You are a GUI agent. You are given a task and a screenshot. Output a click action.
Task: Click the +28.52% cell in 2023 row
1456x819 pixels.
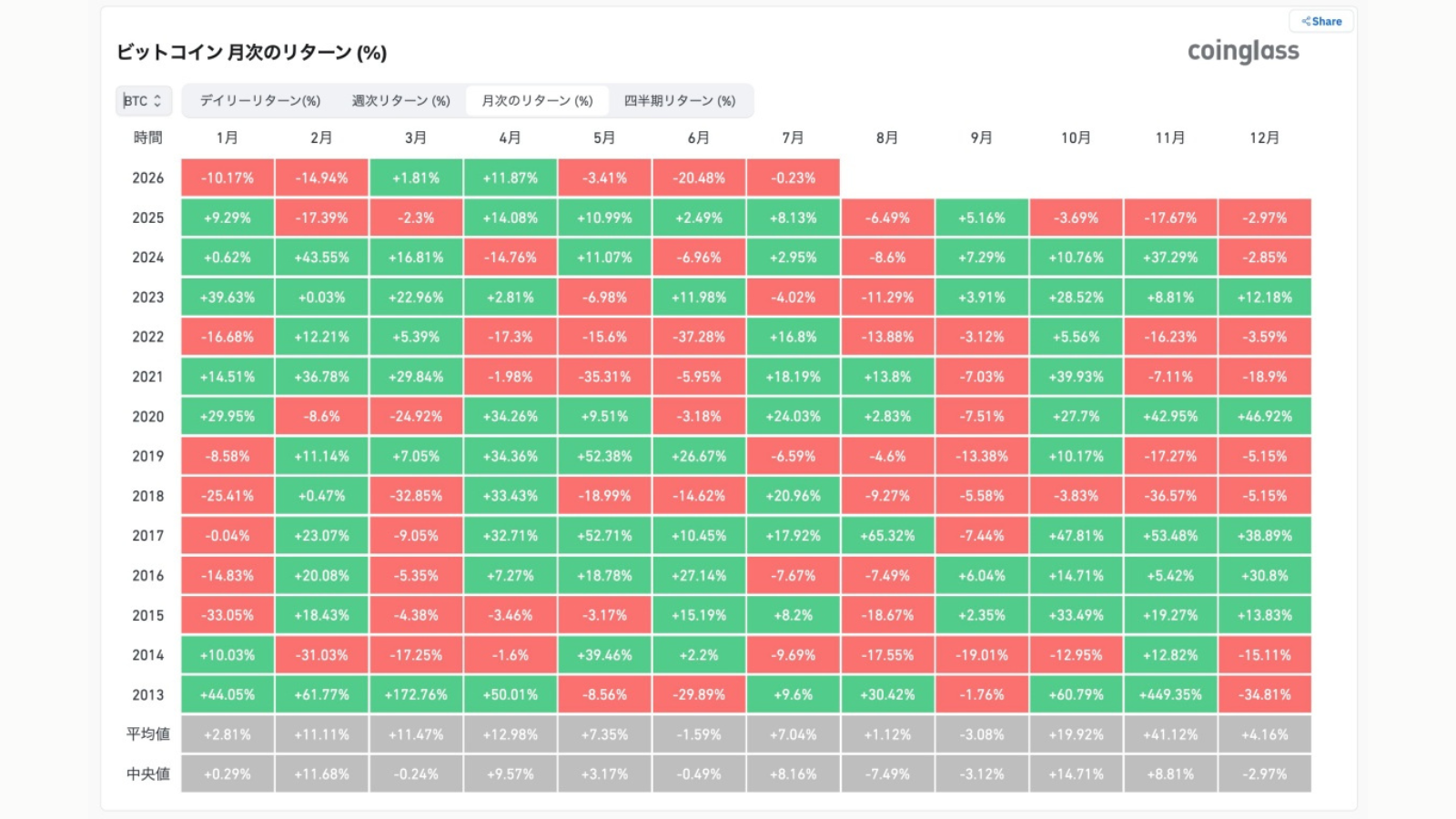pyautogui.click(x=1077, y=298)
